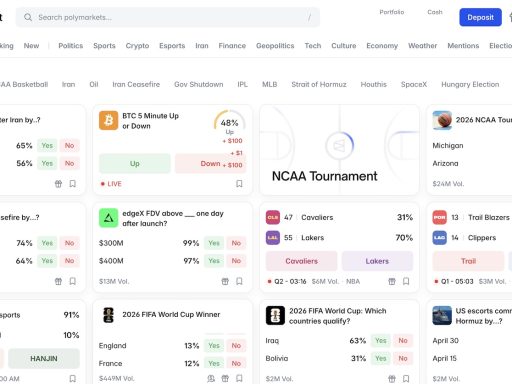Choose No for Bolivia qualifying
Screen dimensions: 512x384
[403, 358]
